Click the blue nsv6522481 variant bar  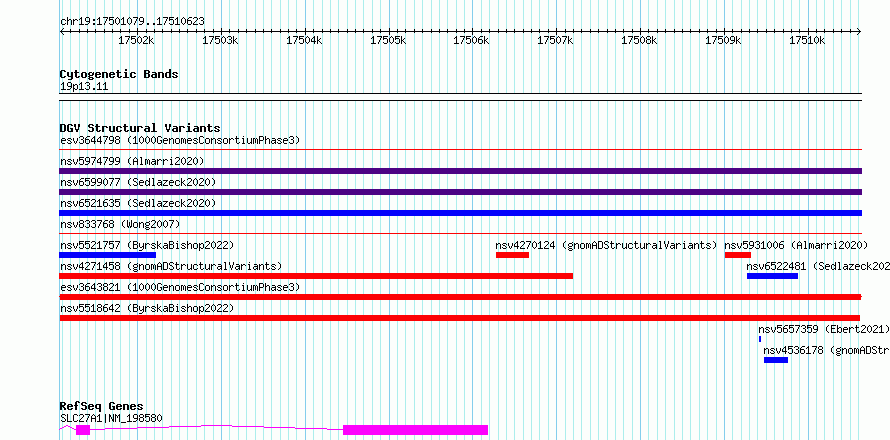point(773,276)
